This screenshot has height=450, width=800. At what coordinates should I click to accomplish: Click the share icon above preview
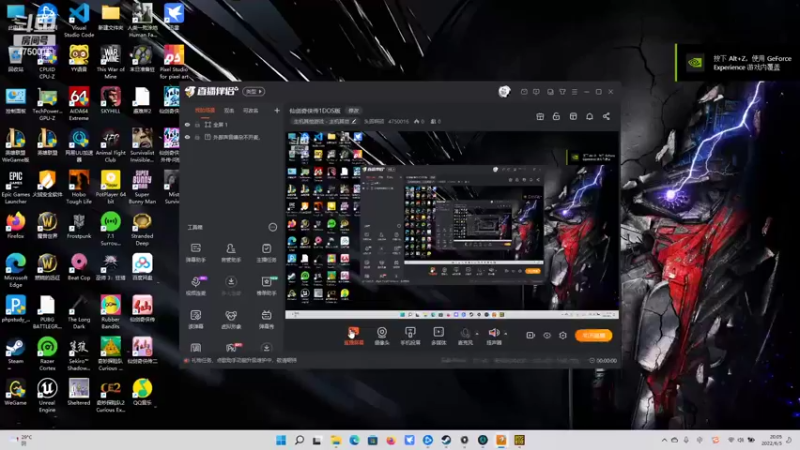coord(606,116)
